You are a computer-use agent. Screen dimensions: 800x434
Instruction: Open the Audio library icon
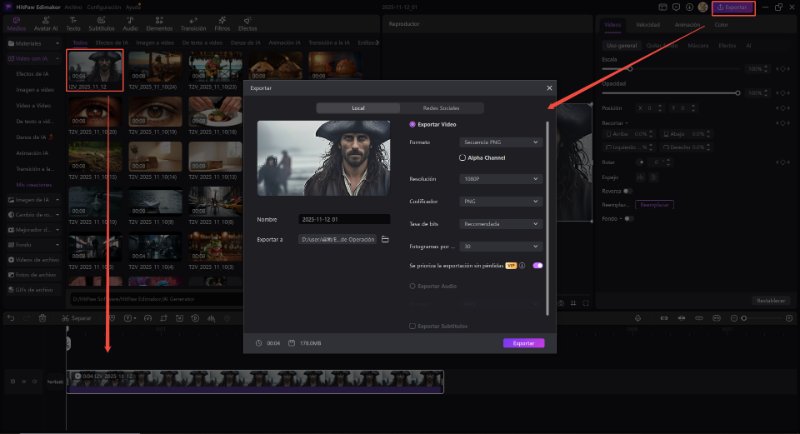pos(130,24)
